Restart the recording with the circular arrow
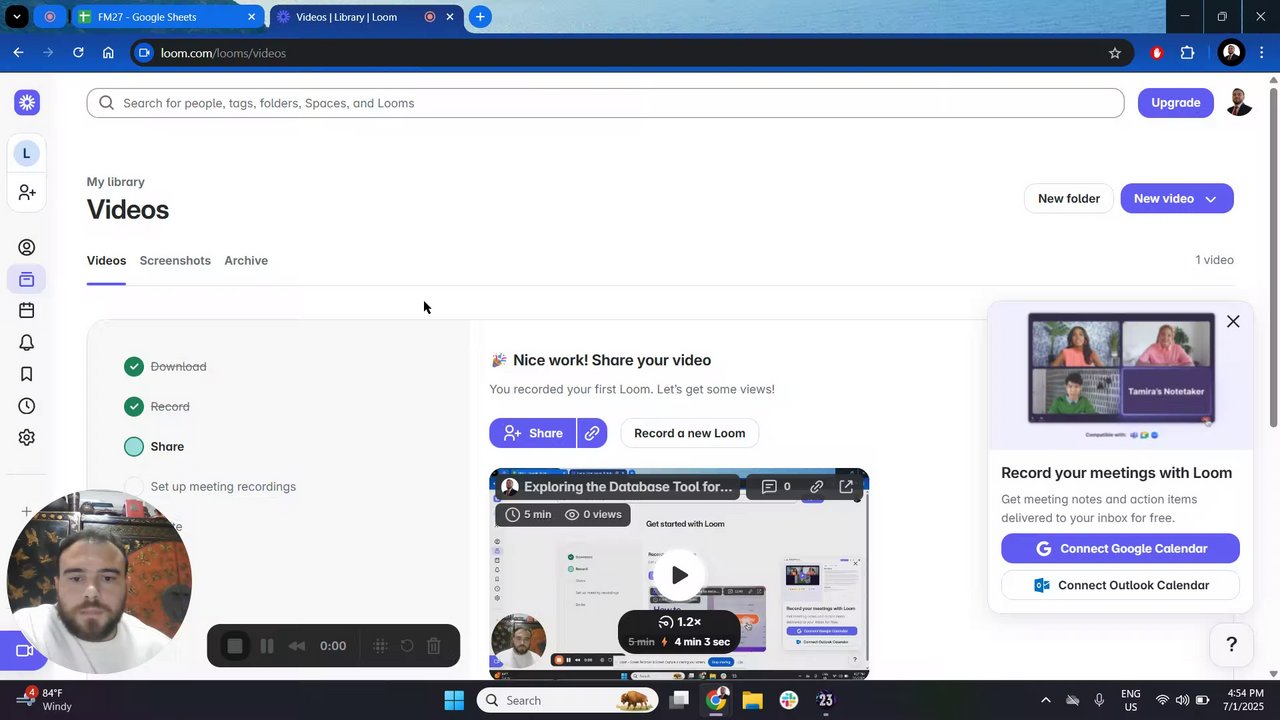This screenshot has height=720, width=1280. coord(407,646)
